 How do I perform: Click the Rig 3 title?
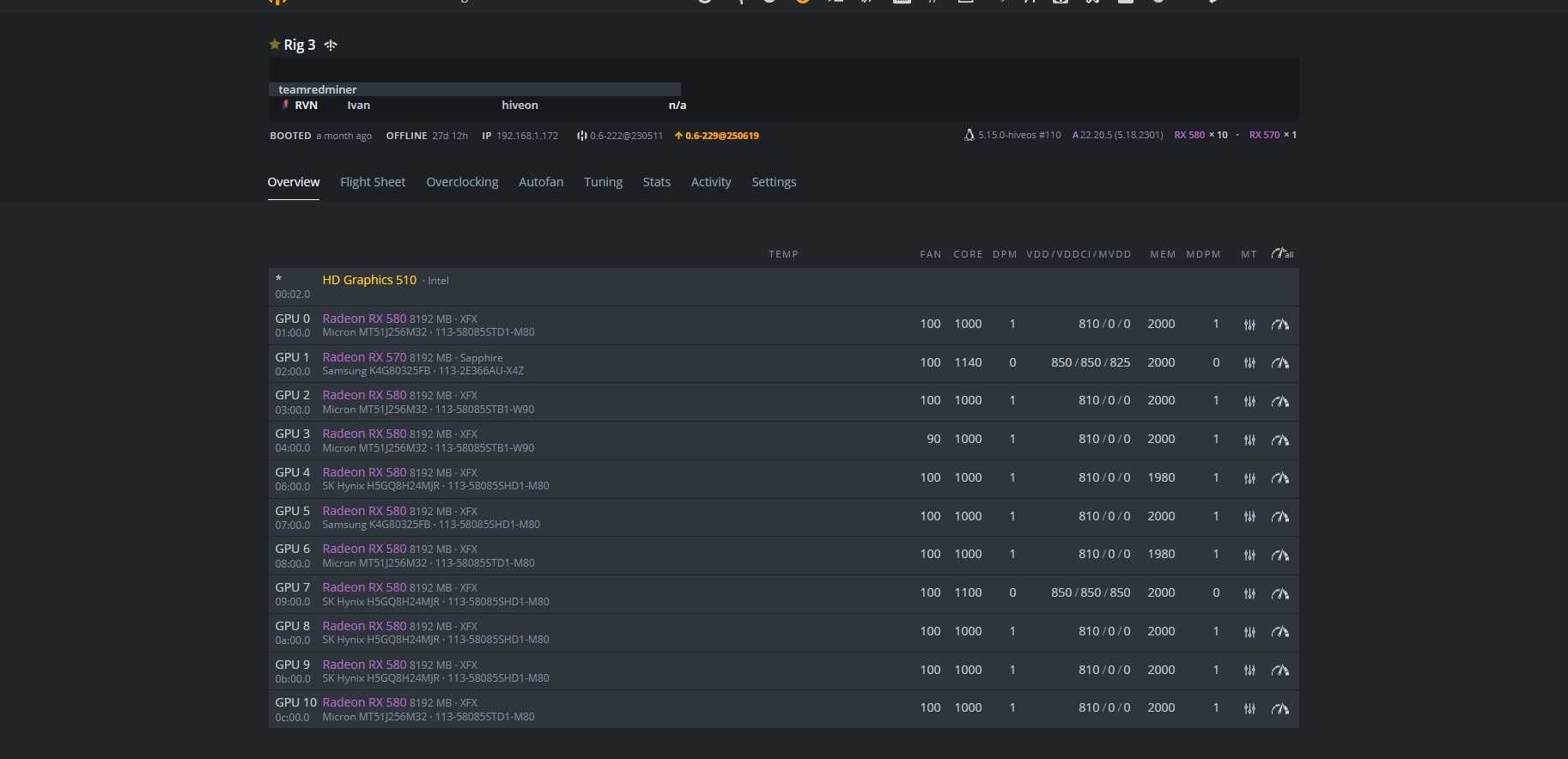click(300, 45)
